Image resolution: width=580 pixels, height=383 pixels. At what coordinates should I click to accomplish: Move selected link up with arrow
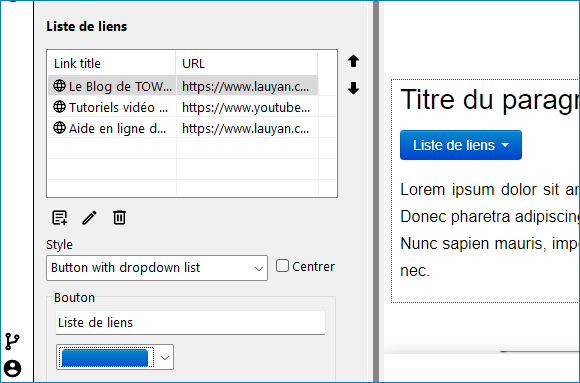coord(353,61)
